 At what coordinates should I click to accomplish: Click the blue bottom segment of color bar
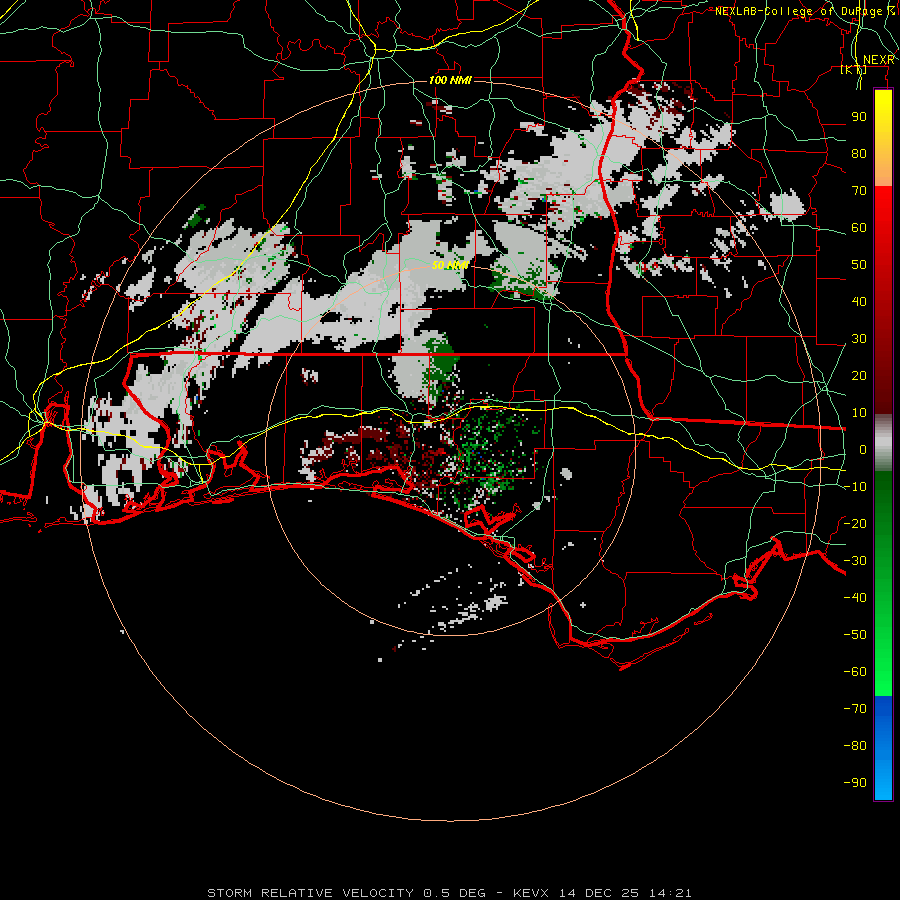[883, 748]
